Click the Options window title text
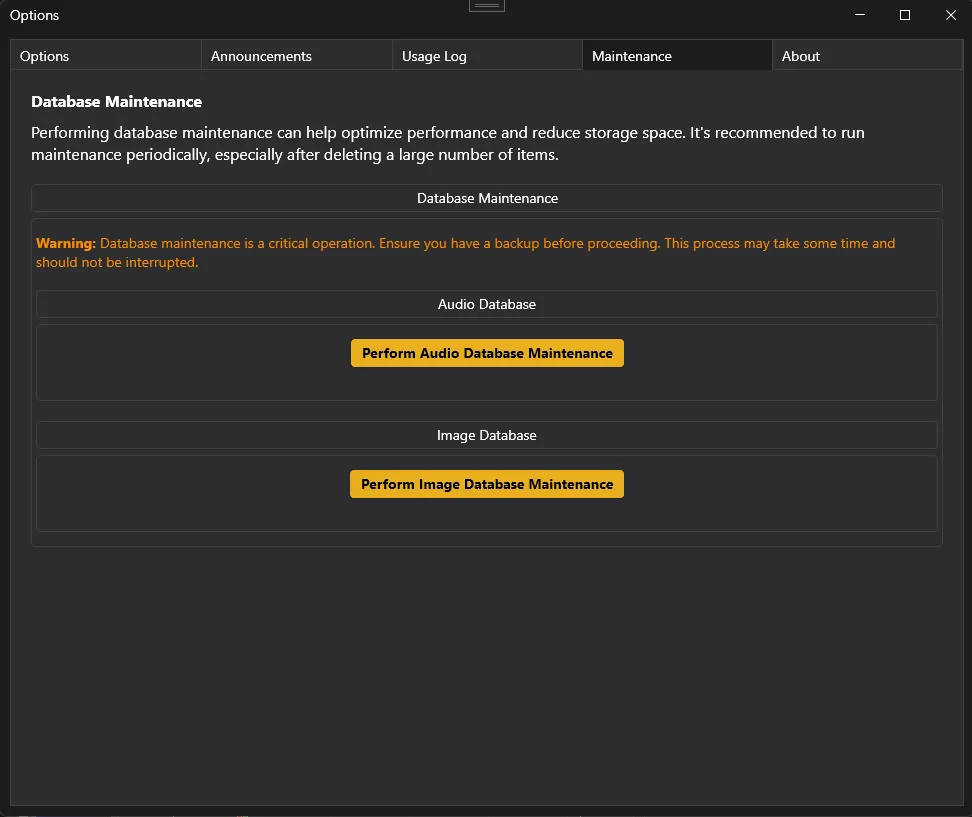Image resolution: width=972 pixels, height=817 pixels. point(34,15)
